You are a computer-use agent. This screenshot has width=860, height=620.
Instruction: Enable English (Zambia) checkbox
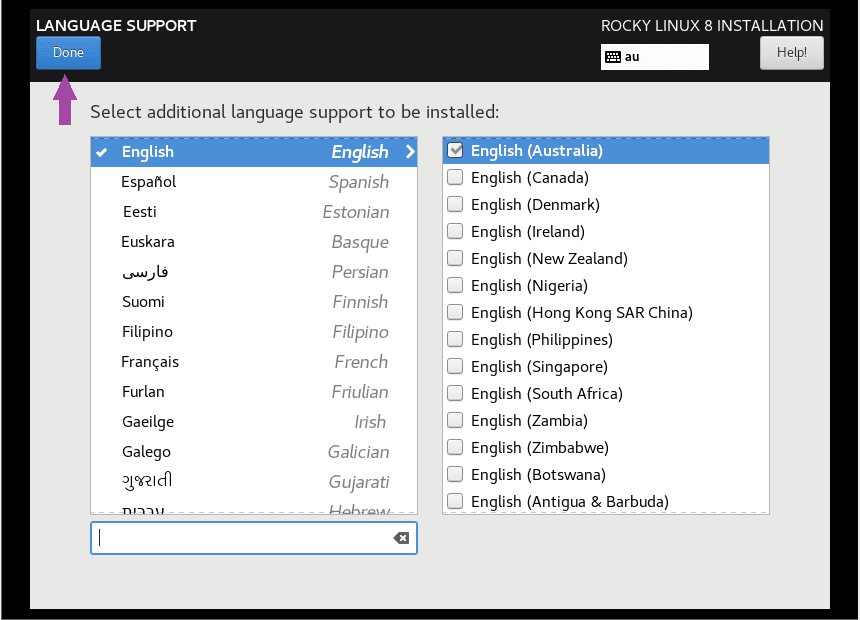click(x=455, y=420)
